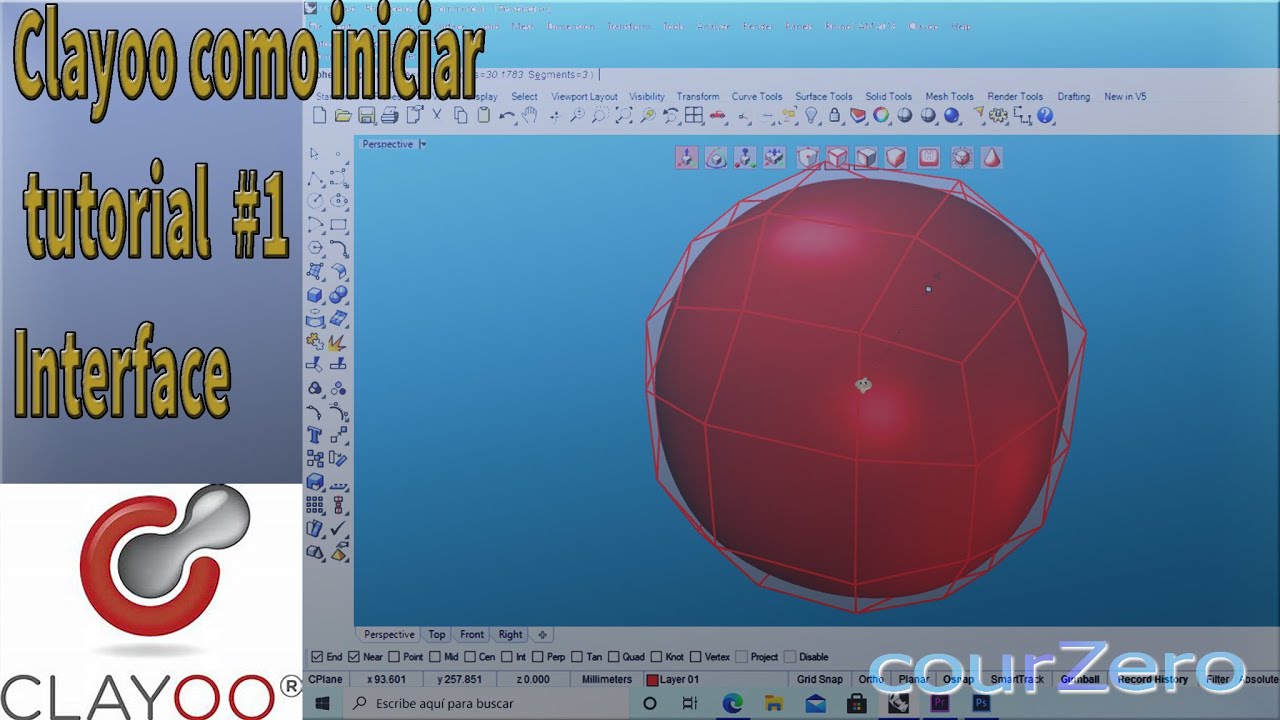Enable the Perp osnap checkbox
Image resolution: width=1280 pixels, height=720 pixels.
[x=538, y=657]
